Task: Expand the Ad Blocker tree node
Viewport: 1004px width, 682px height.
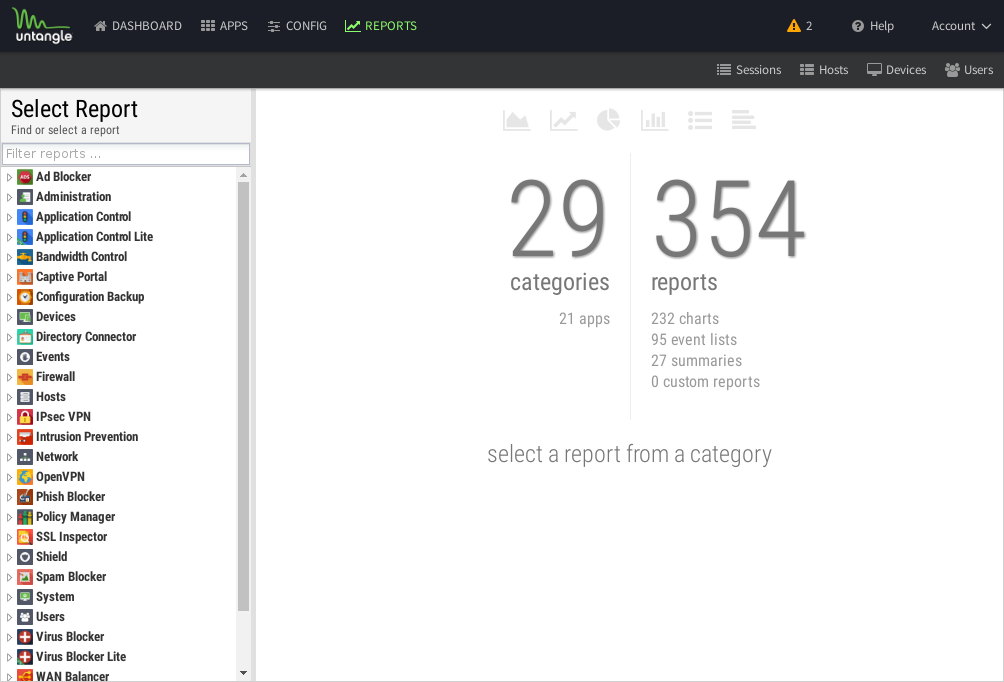Action: [x=9, y=177]
